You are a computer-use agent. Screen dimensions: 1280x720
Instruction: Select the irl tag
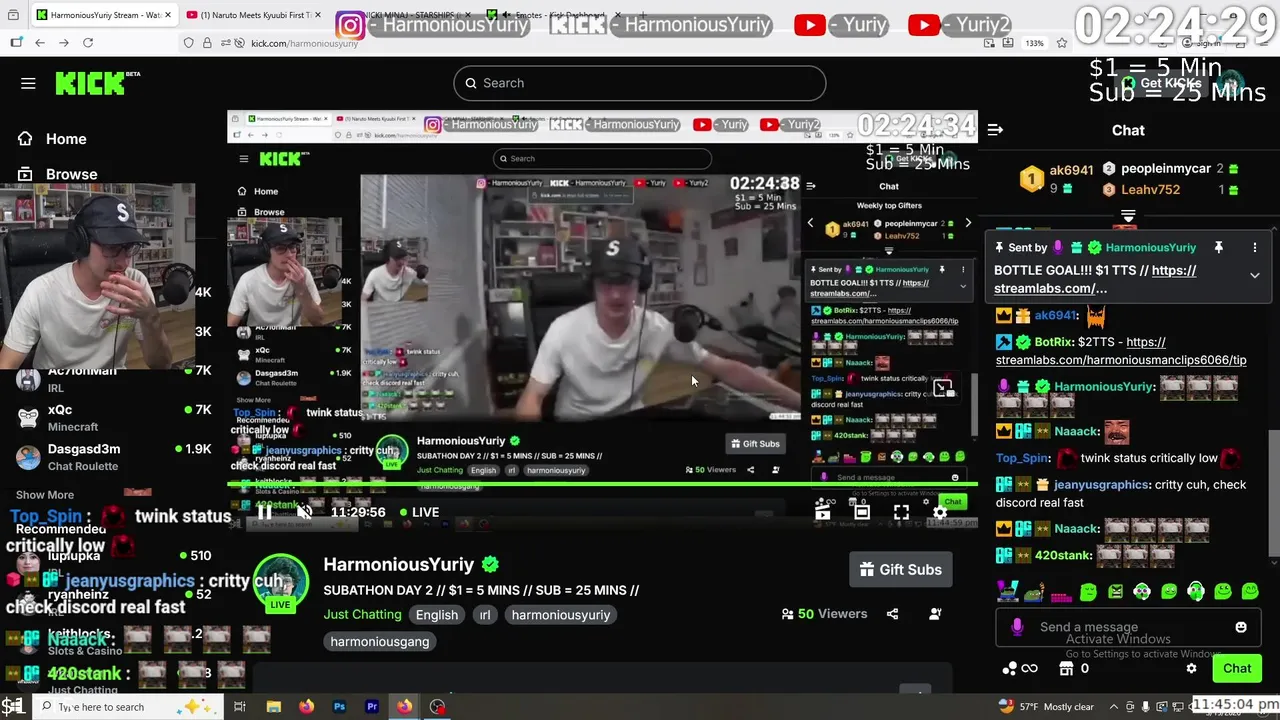coord(485,615)
